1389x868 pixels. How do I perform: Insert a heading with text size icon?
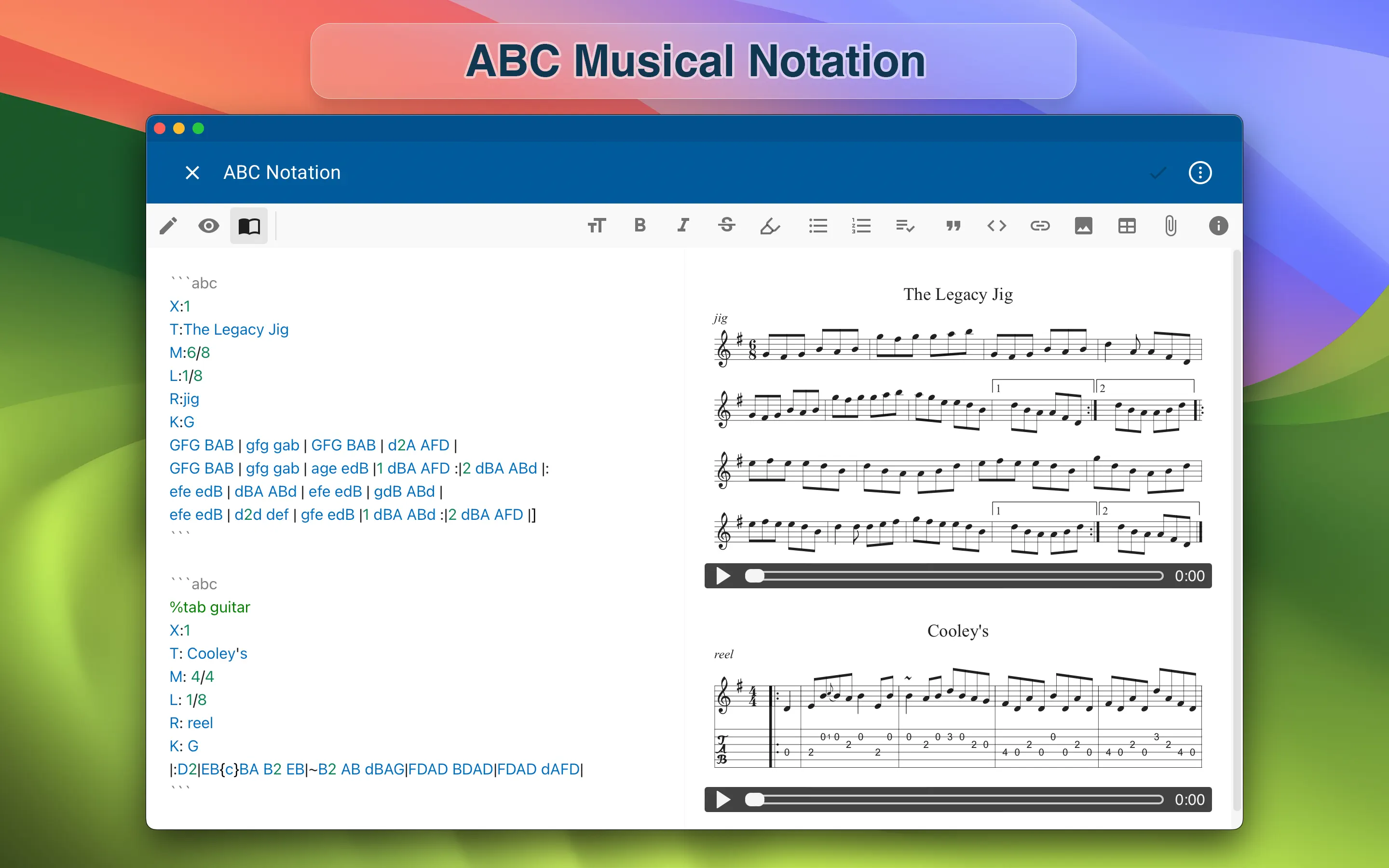pos(596,226)
